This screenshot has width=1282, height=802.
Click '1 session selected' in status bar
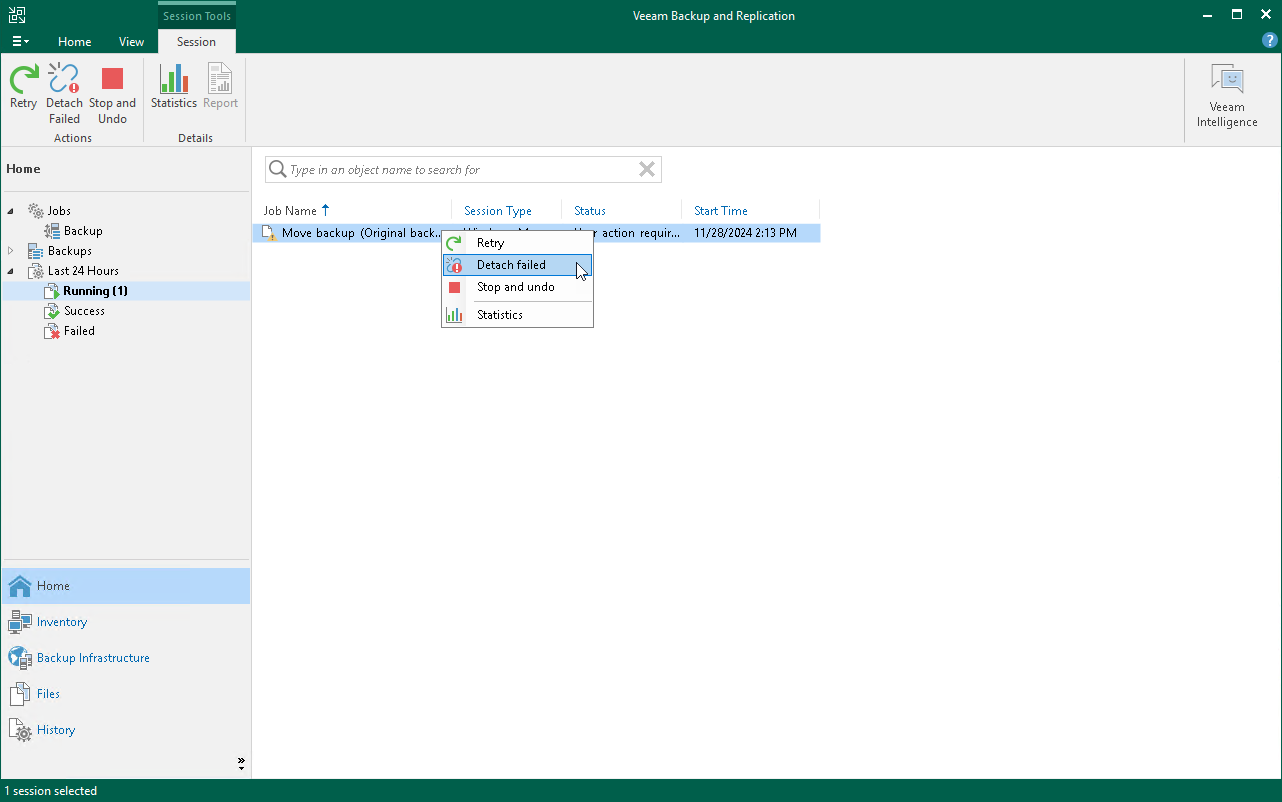[51, 791]
